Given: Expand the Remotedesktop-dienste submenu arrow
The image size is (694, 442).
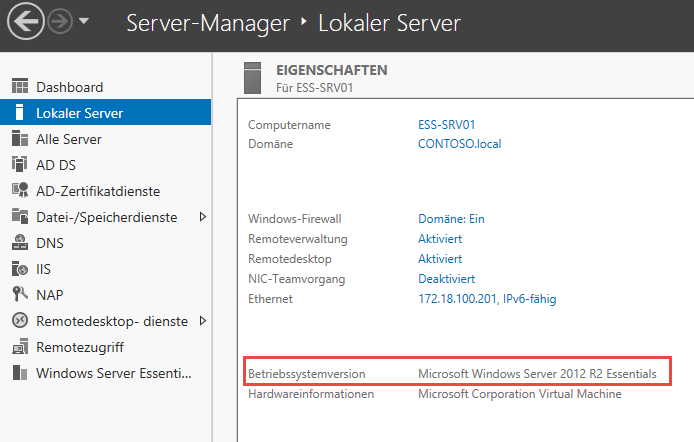Looking at the screenshot, I should 203,321.
